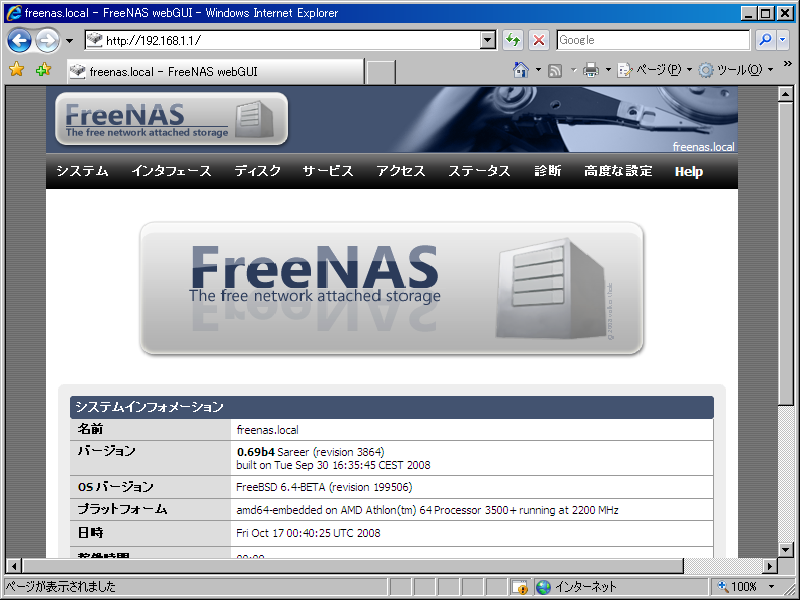Open the zoom level 100% dropdown

(x=772, y=587)
